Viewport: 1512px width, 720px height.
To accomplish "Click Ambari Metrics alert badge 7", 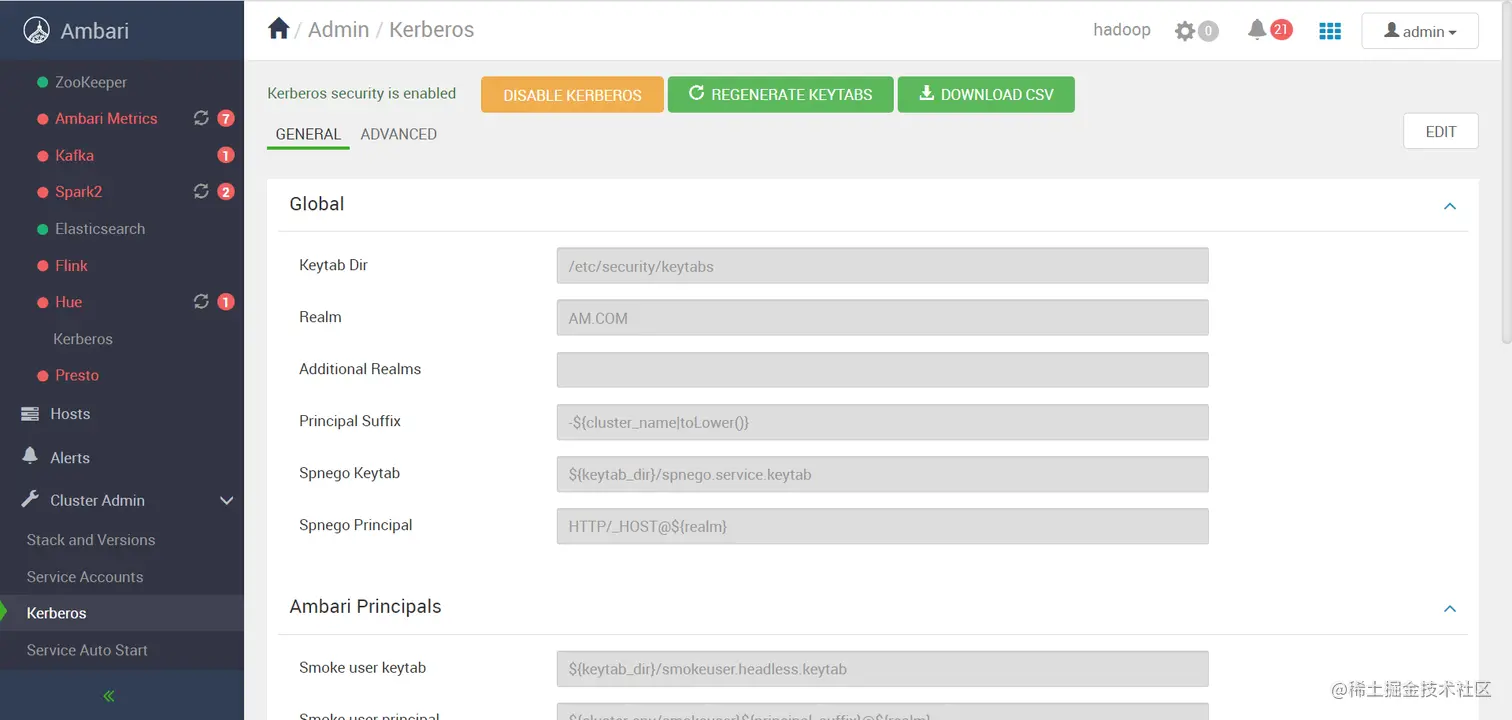I will pos(226,119).
